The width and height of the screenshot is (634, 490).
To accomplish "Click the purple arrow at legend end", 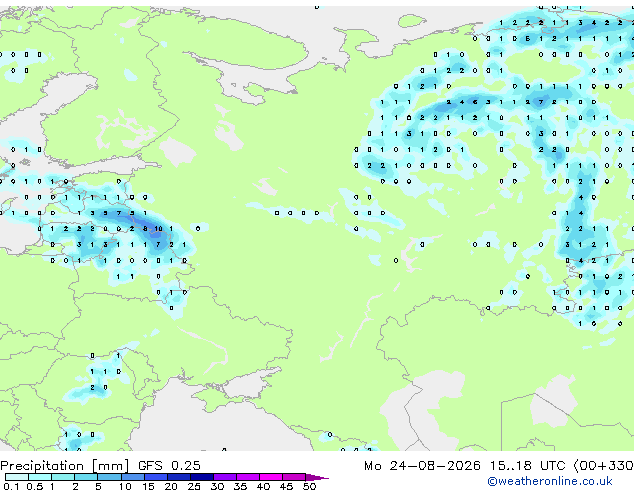I will click(x=317, y=477).
